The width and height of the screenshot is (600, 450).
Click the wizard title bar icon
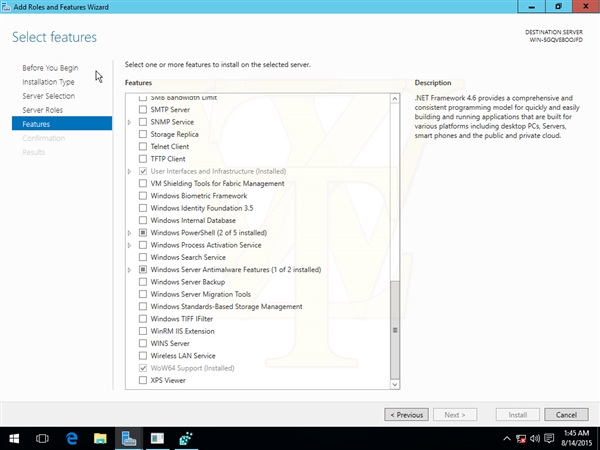[x=6, y=7]
